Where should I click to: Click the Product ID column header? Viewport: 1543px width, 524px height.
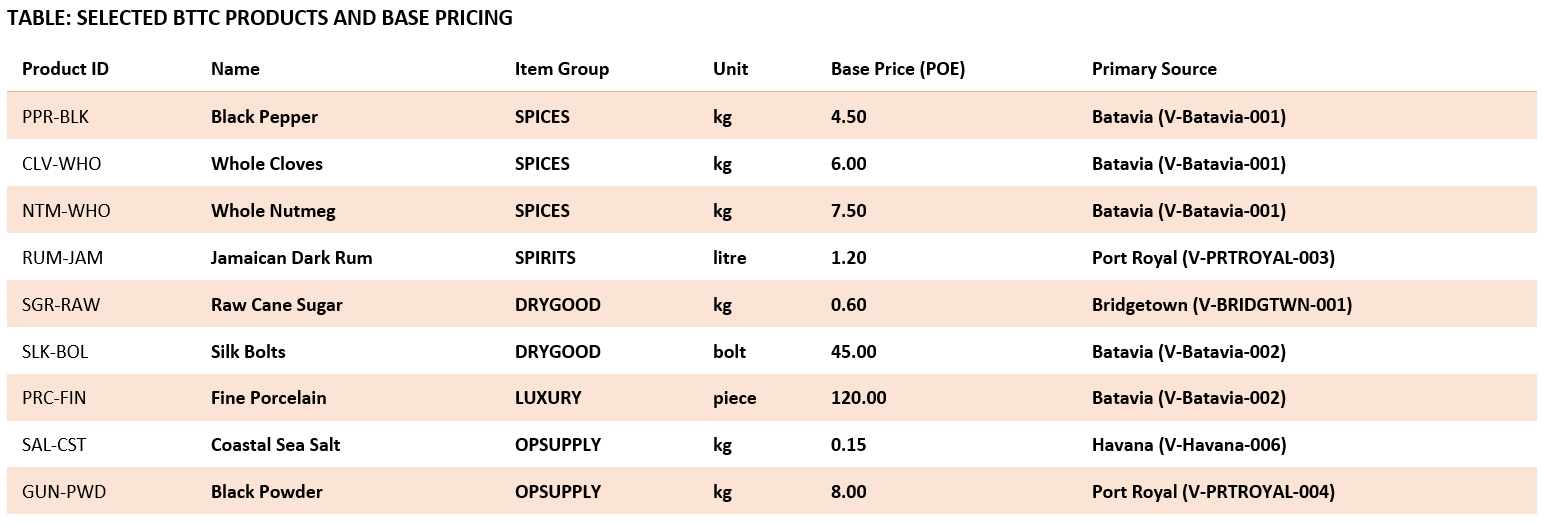tap(65, 69)
